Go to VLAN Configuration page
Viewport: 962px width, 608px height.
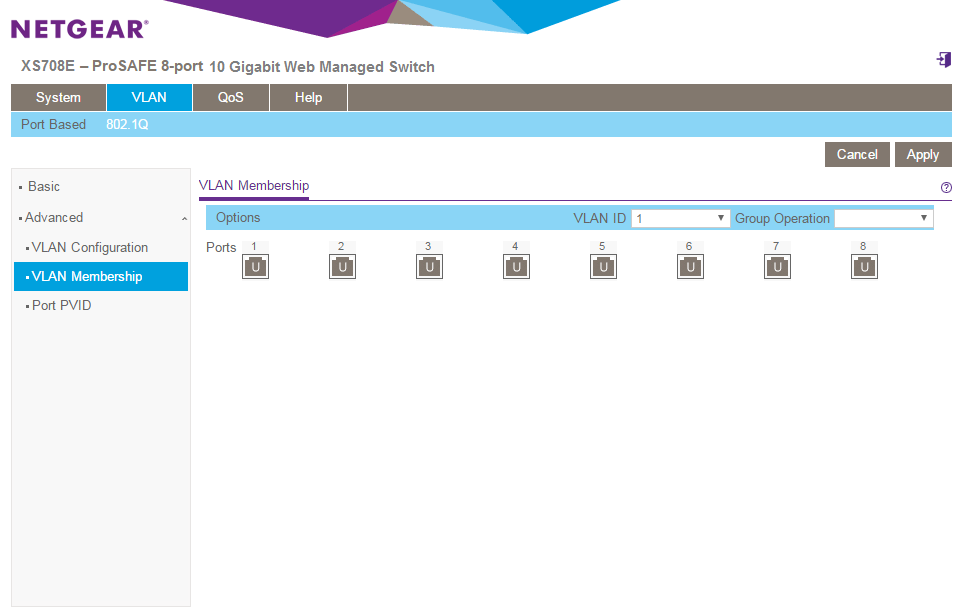coord(89,247)
